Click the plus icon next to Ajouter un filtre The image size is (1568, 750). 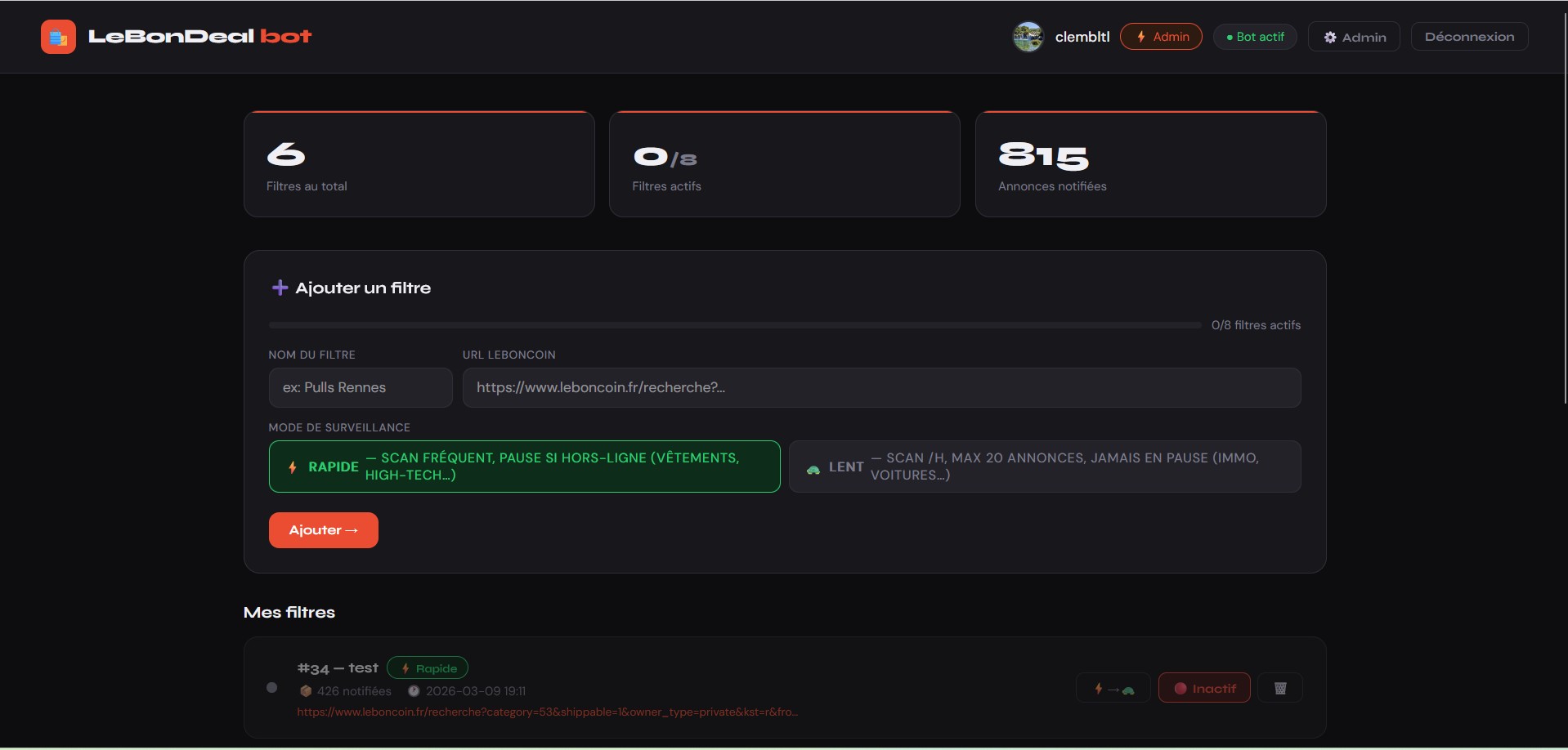pyautogui.click(x=280, y=288)
